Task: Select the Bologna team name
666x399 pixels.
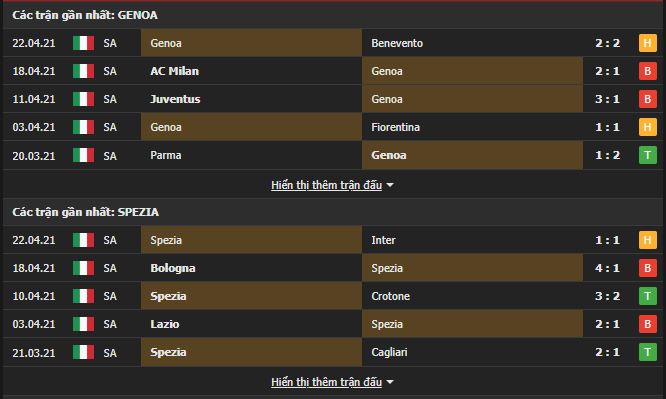Action: coord(173,268)
